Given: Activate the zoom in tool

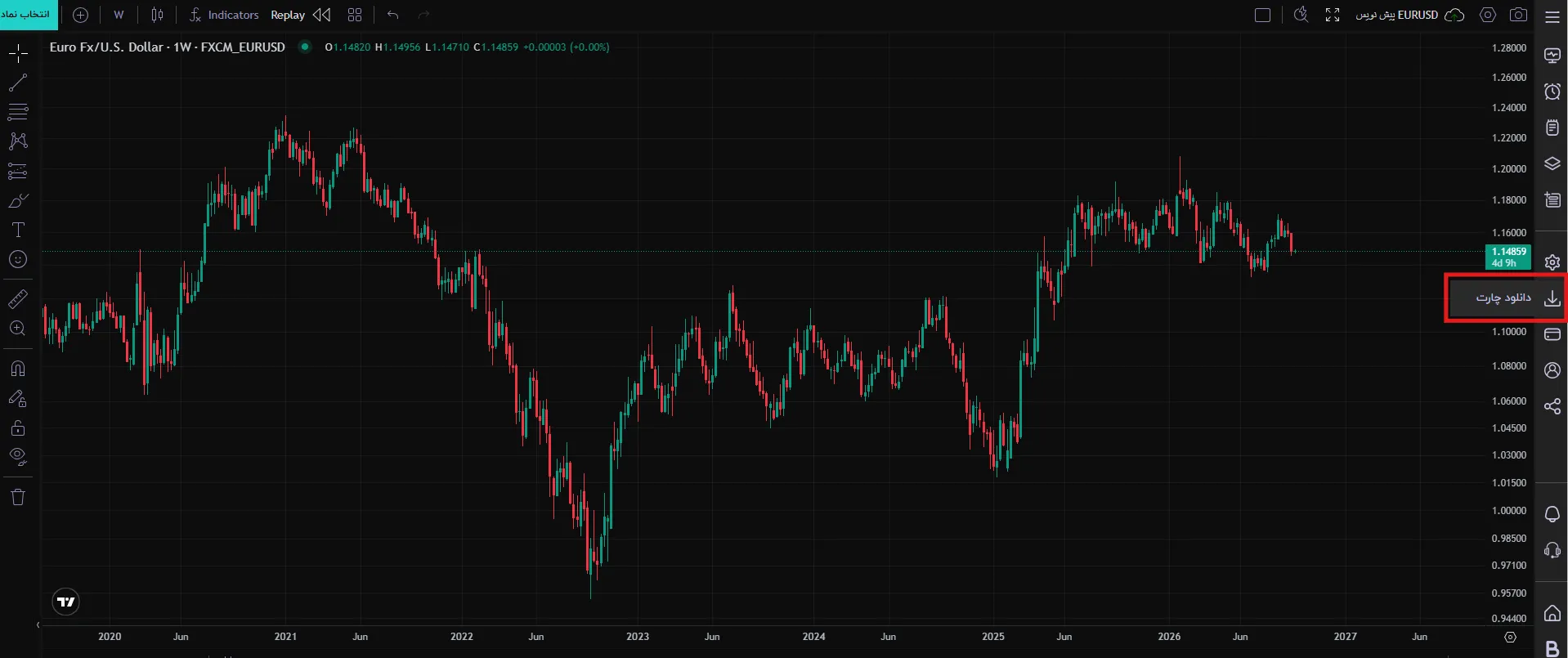Looking at the screenshot, I should [18, 329].
